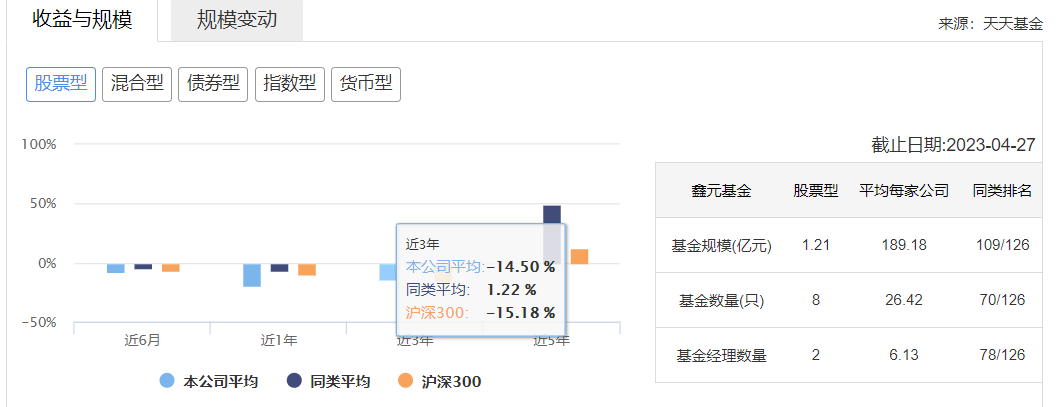Screen dimensions: 1057x407
Task: Toggle 本公司平均 legend dot
Action: (x=166, y=381)
